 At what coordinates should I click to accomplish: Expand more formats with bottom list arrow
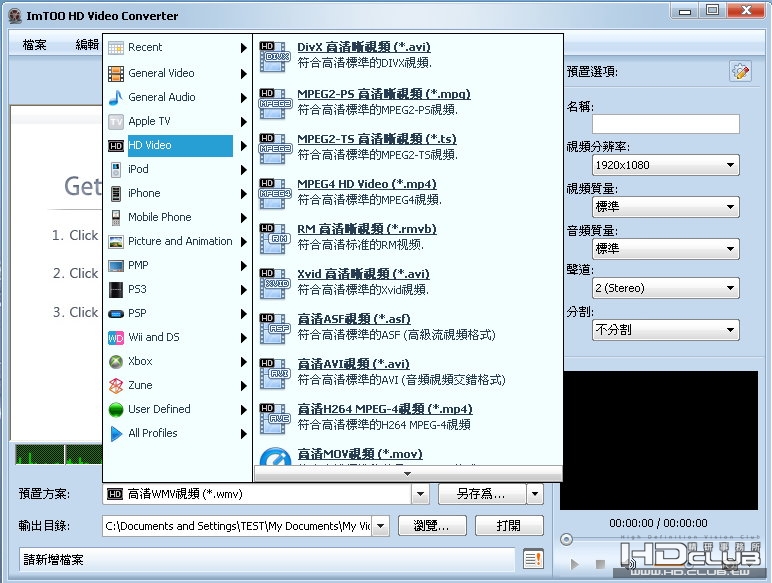point(408,474)
